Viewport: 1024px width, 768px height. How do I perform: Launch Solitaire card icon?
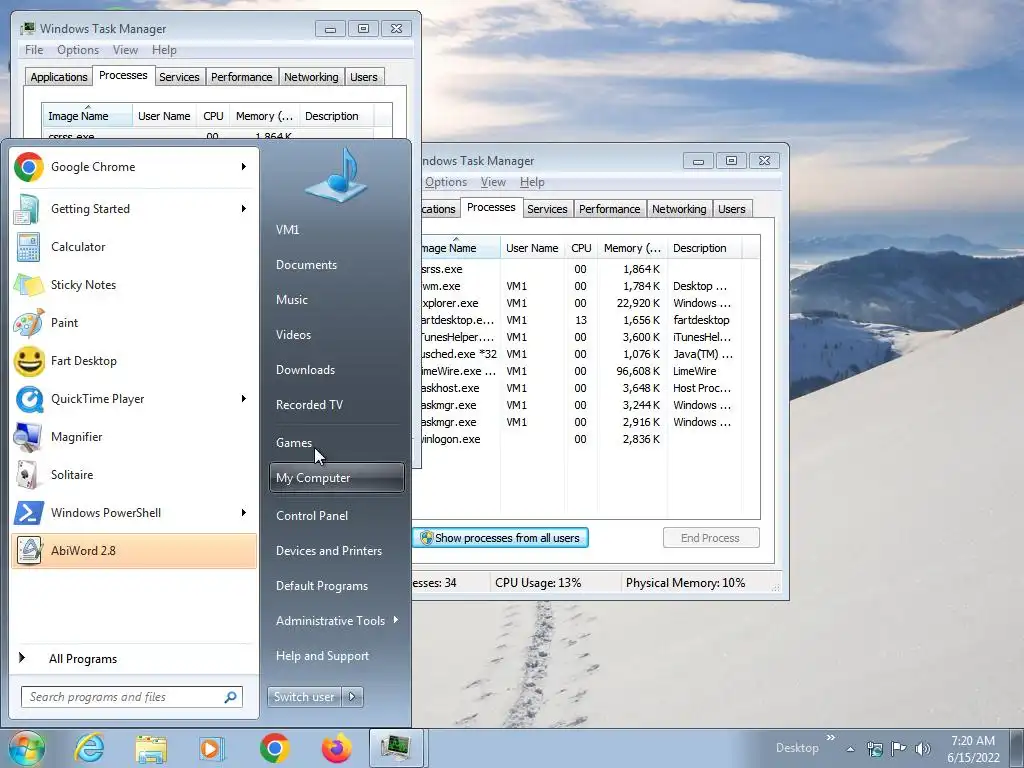pos(28,475)
